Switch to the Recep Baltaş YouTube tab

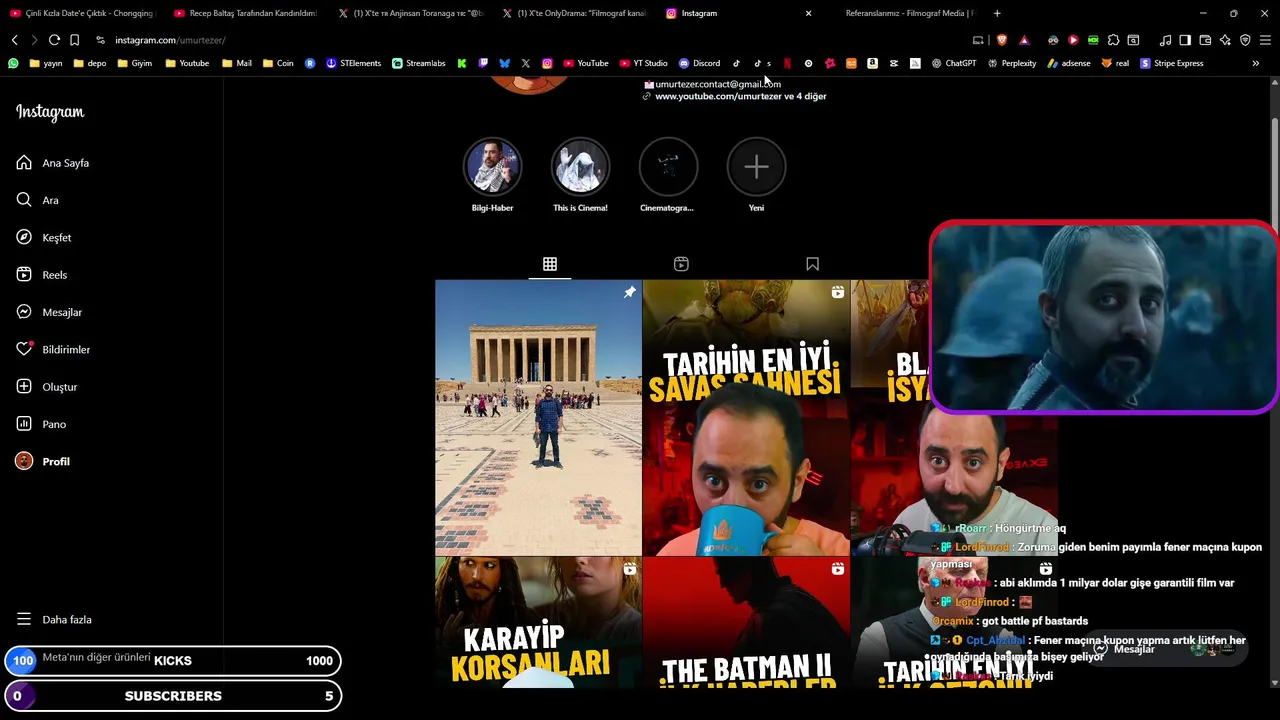click(x=245, y=13)
